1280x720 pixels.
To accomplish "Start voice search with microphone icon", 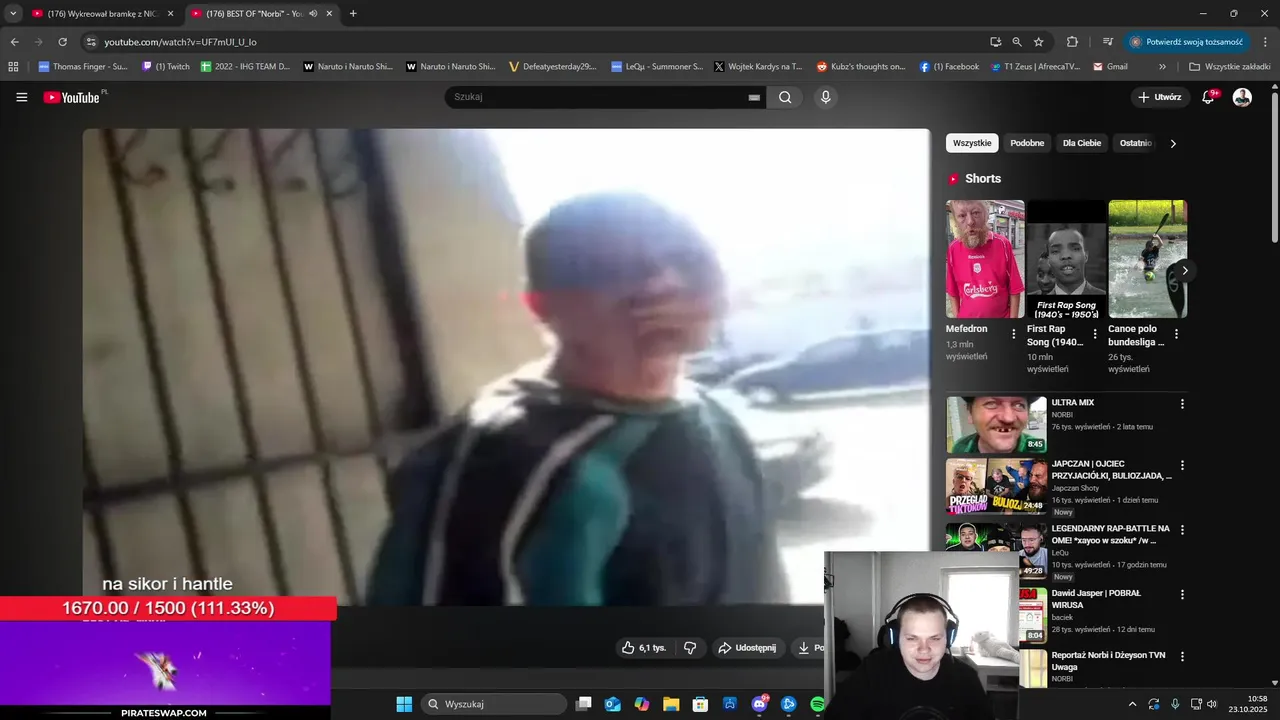I will (825, 97).
